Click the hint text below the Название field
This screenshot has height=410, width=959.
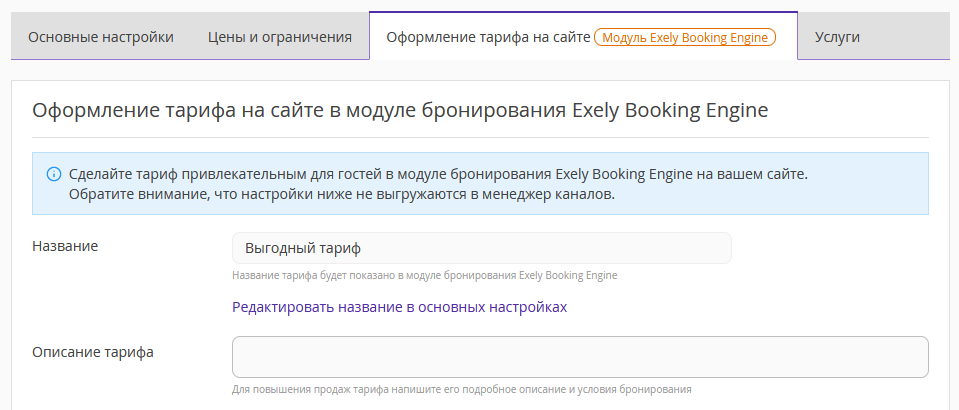[x=424, y=275]
